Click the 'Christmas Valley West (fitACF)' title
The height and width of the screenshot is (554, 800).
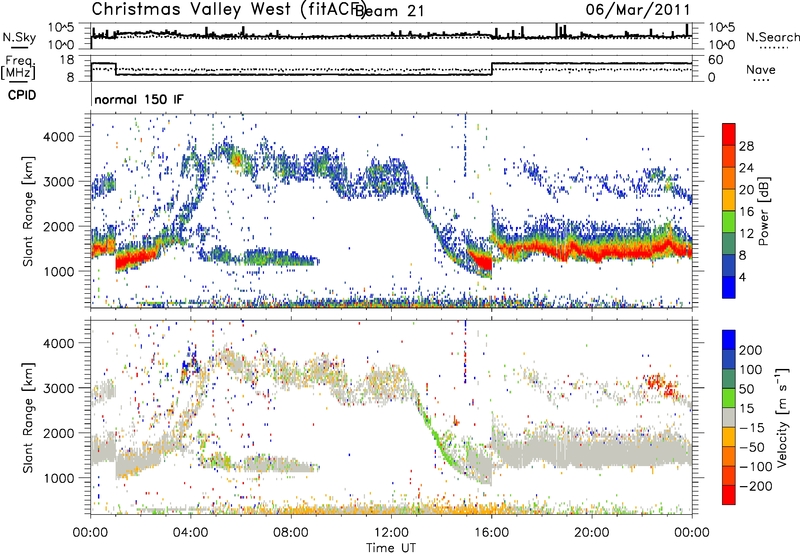coord(228,9)
